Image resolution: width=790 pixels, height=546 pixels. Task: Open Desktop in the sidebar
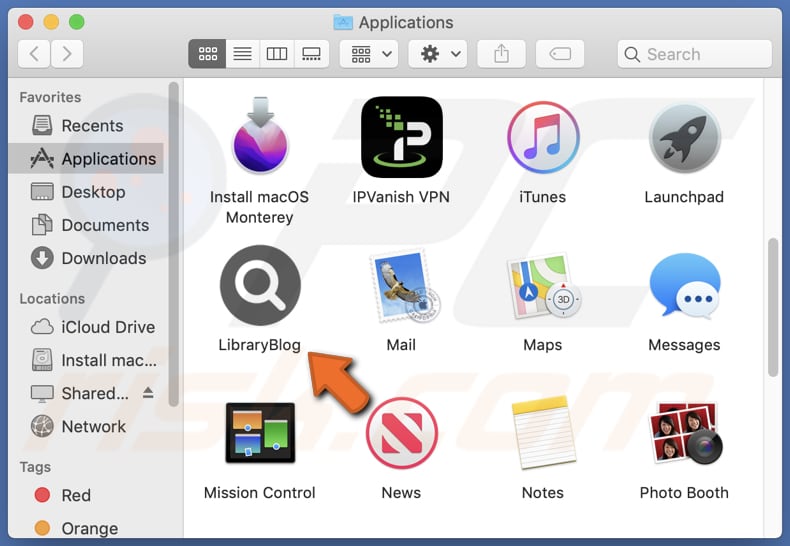point(86,192)
